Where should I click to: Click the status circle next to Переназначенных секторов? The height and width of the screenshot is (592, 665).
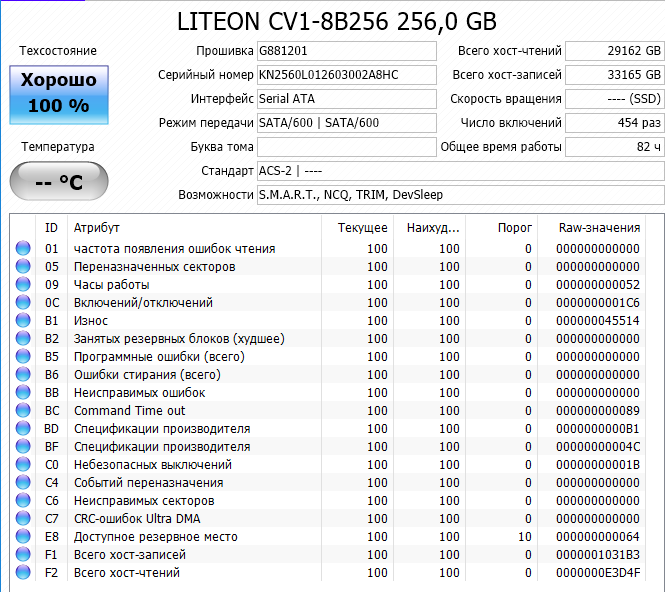click(23, 266)
